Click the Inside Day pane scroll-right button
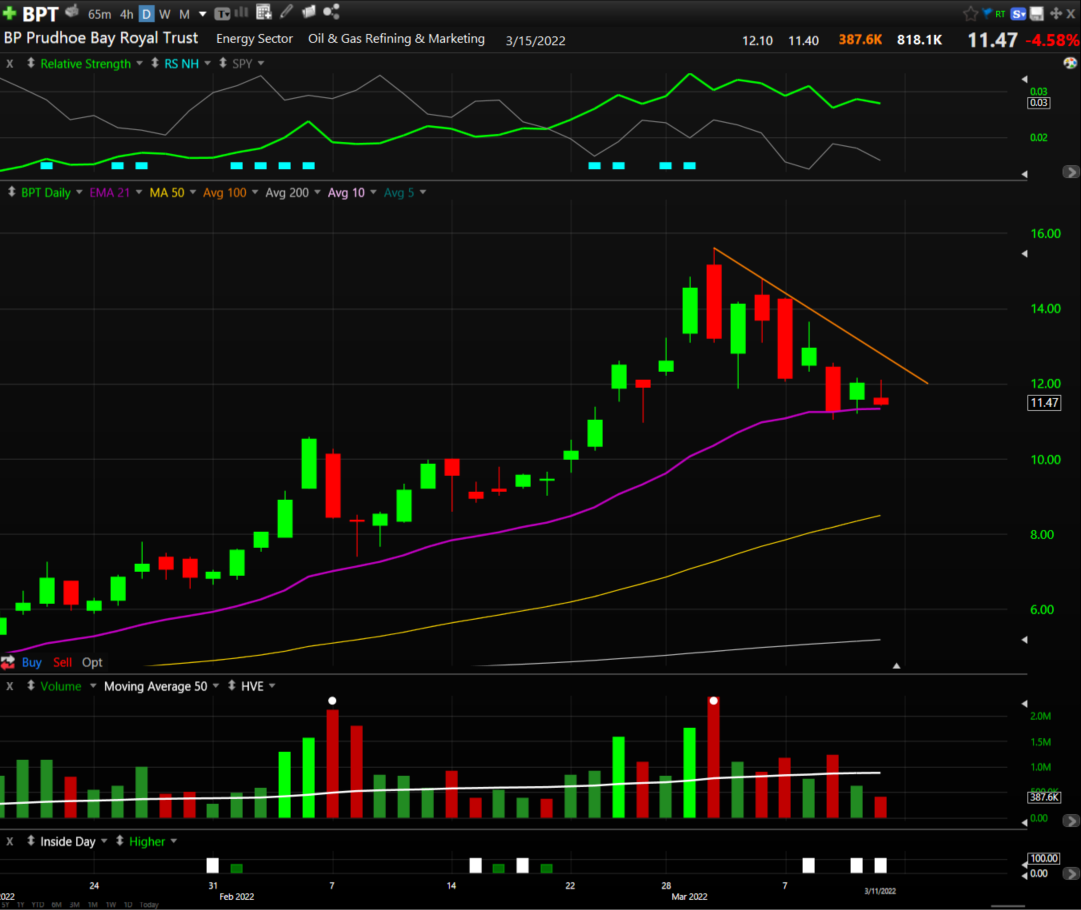 [1071, 873]
